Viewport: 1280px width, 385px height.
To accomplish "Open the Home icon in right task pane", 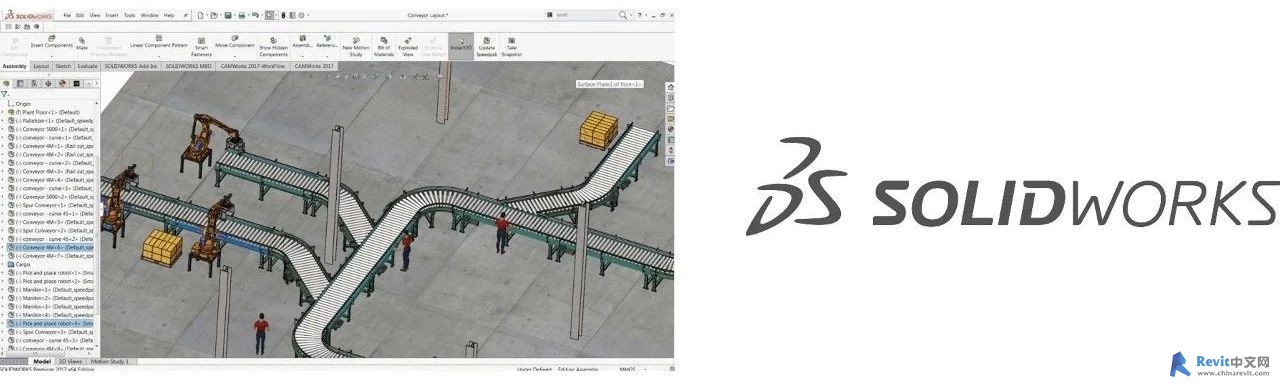I will pyautogui.click(x=670, y=87).
